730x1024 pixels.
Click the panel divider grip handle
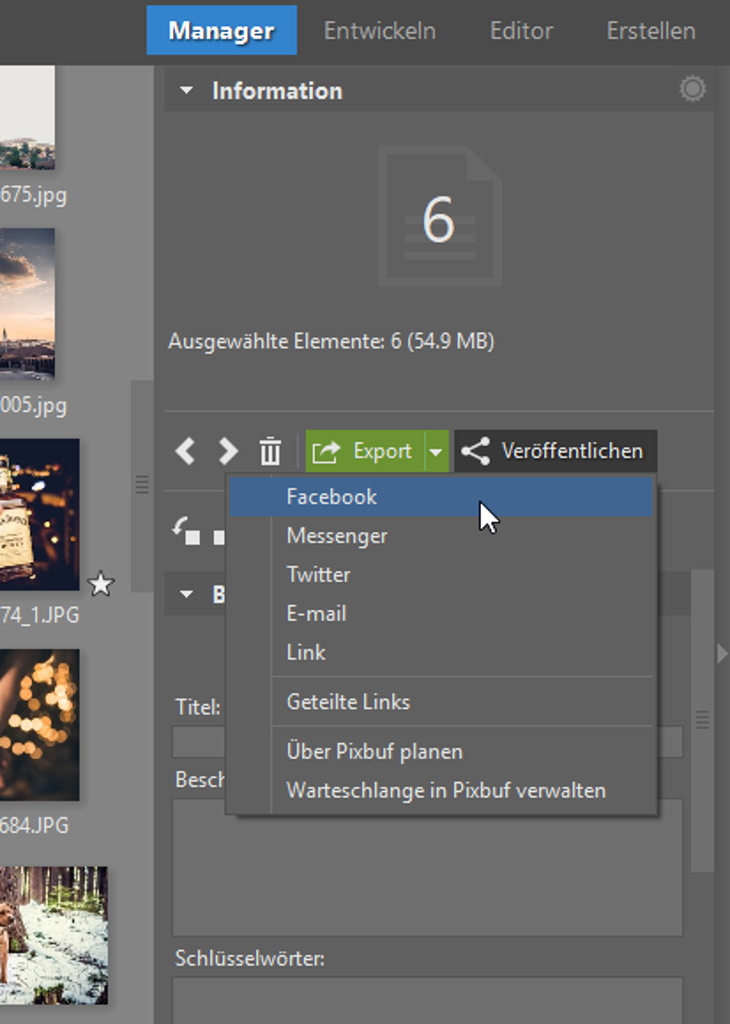(x=142, y=485)
